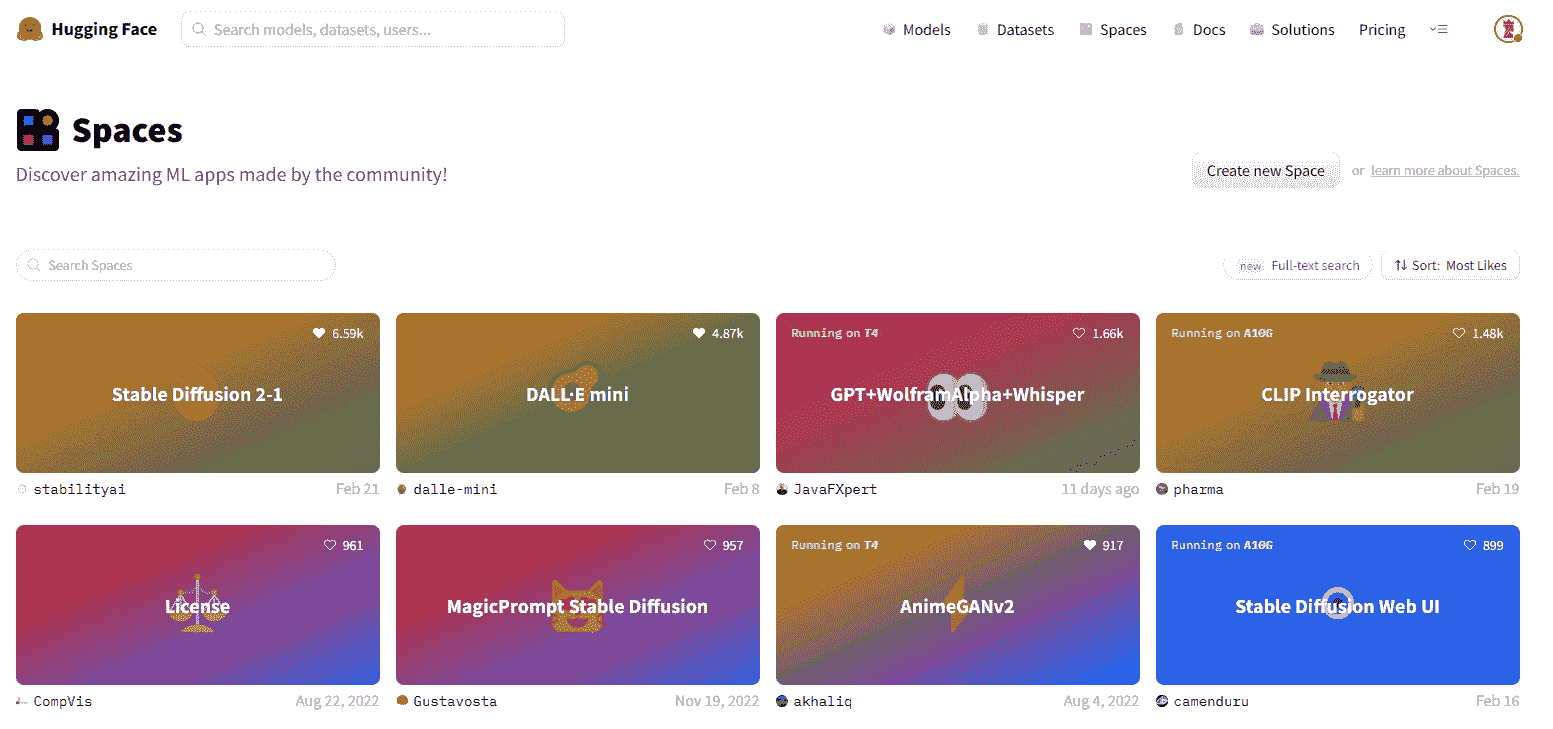Click the '11 days ago' date text
Image resolution: width=1553 pixels, height=729 pixels.
tap(1100, 489)
